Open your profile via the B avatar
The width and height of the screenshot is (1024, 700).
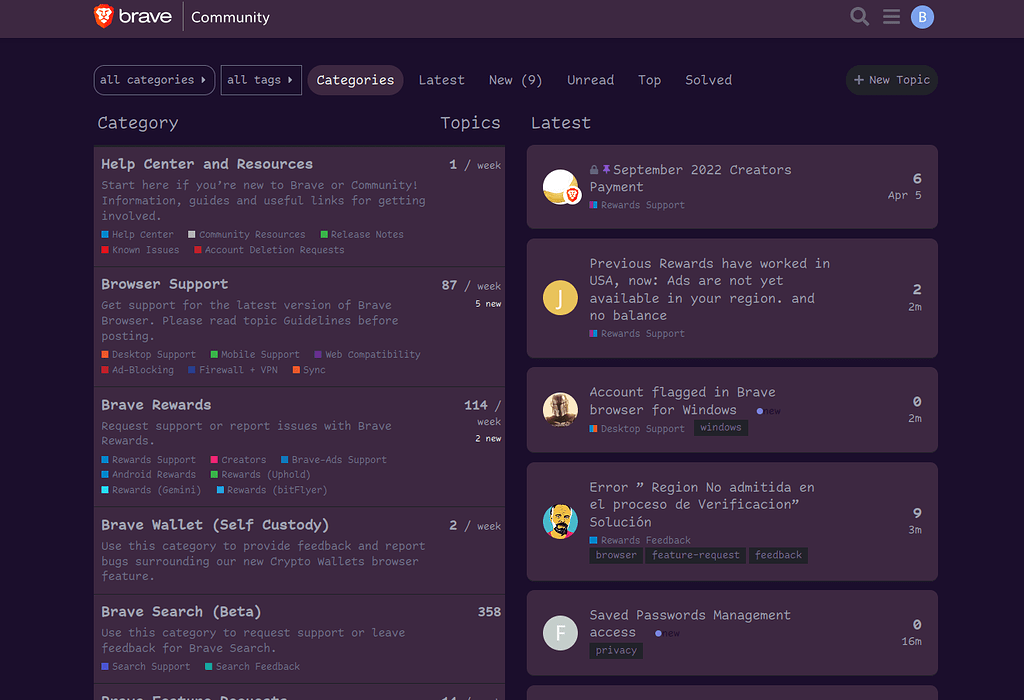(x=922, y=16)
